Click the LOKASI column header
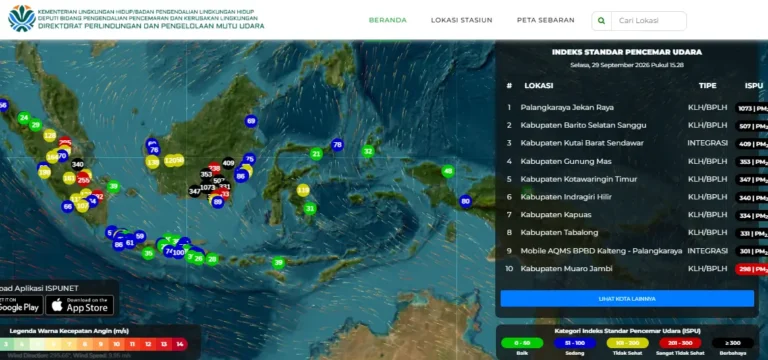The image size is (768, 360). [539, 86]
